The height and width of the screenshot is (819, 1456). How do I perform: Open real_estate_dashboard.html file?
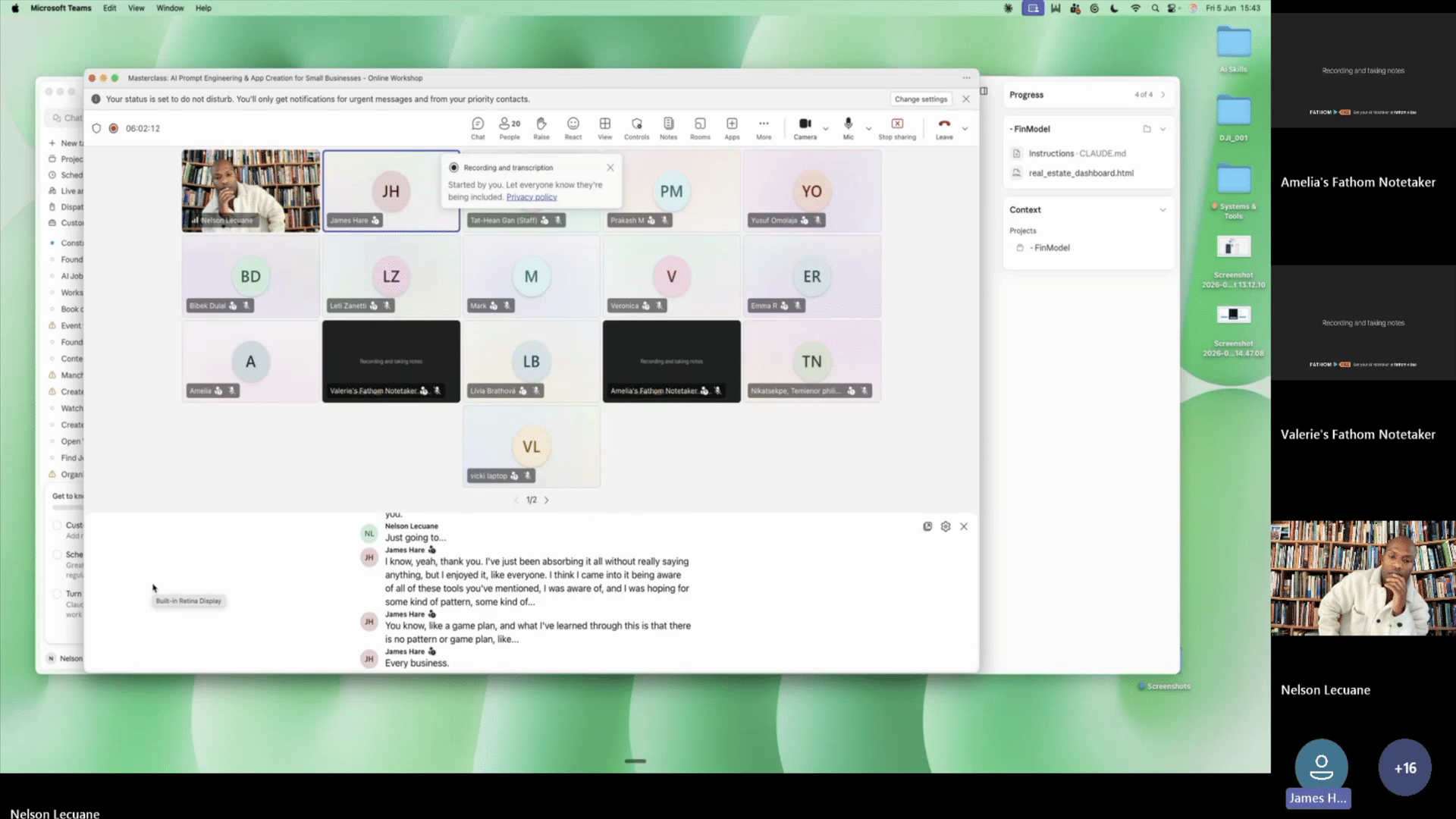pos(1081,173)
